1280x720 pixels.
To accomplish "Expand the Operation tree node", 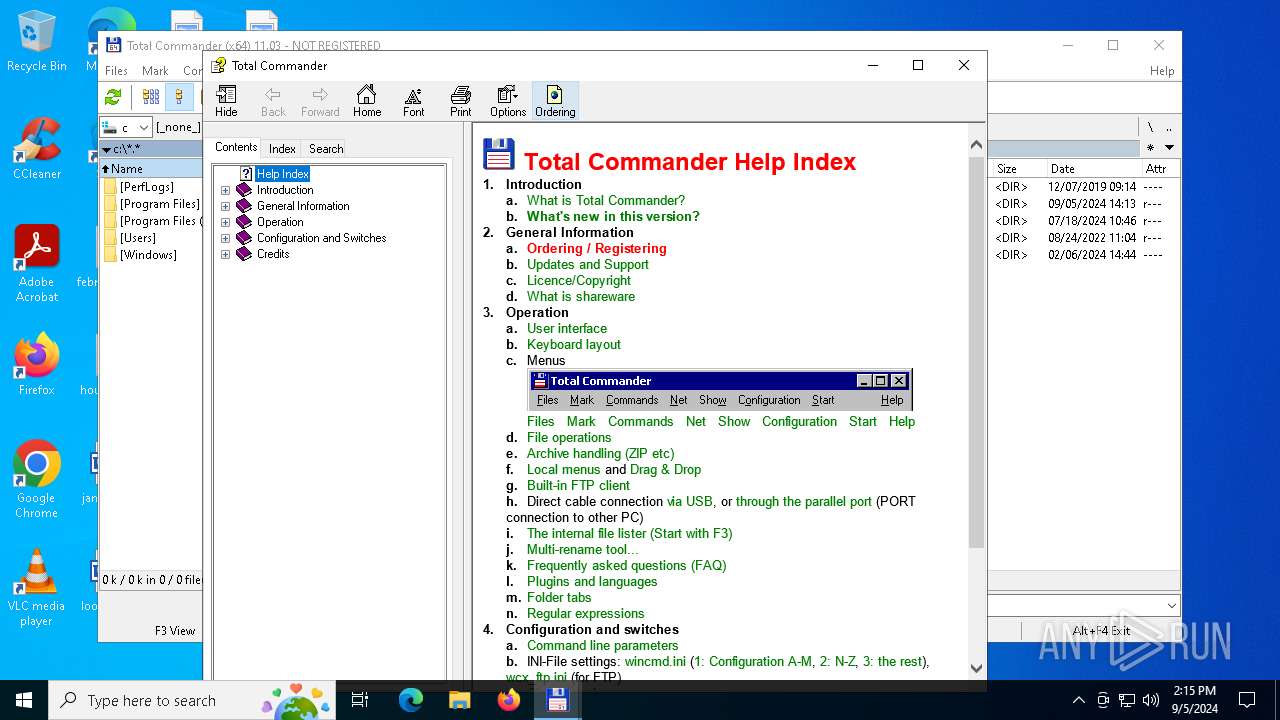I will click(x=225, y=222).
